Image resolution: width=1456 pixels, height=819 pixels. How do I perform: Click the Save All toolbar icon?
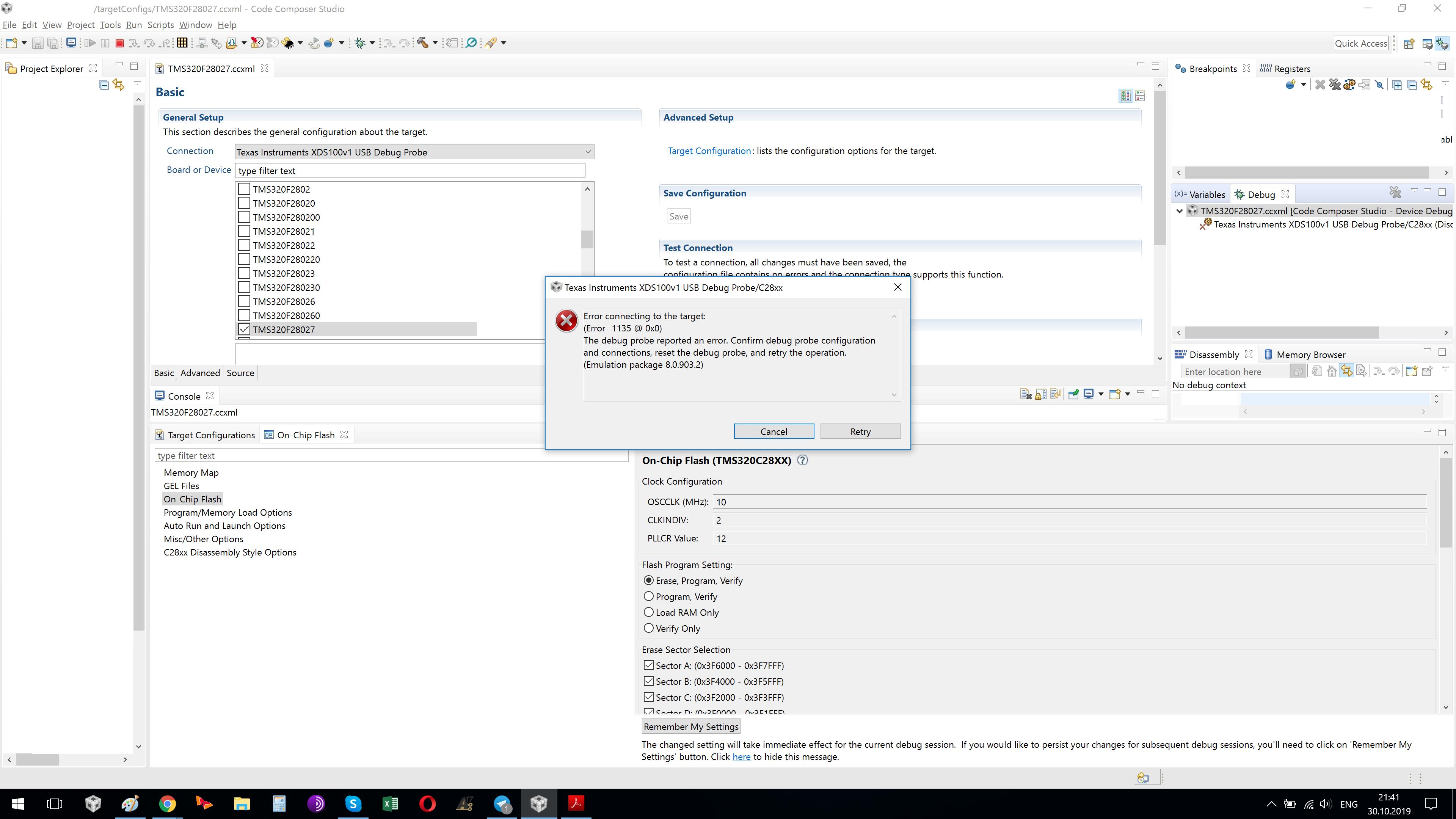point(53,43)
